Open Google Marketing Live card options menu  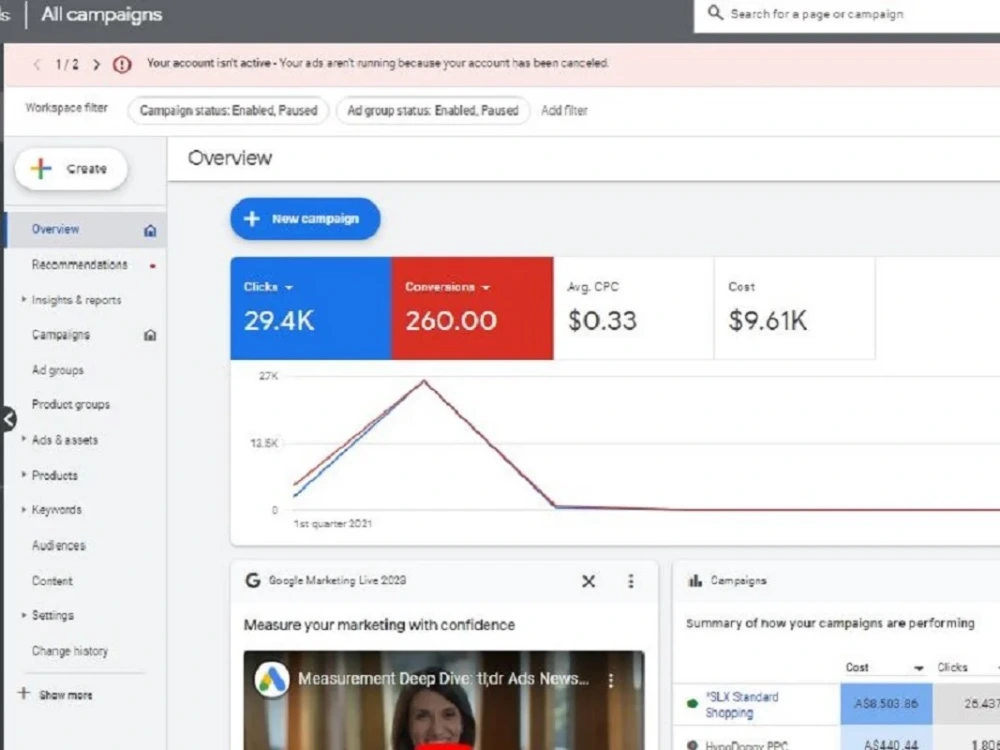[x=631, y=581]
